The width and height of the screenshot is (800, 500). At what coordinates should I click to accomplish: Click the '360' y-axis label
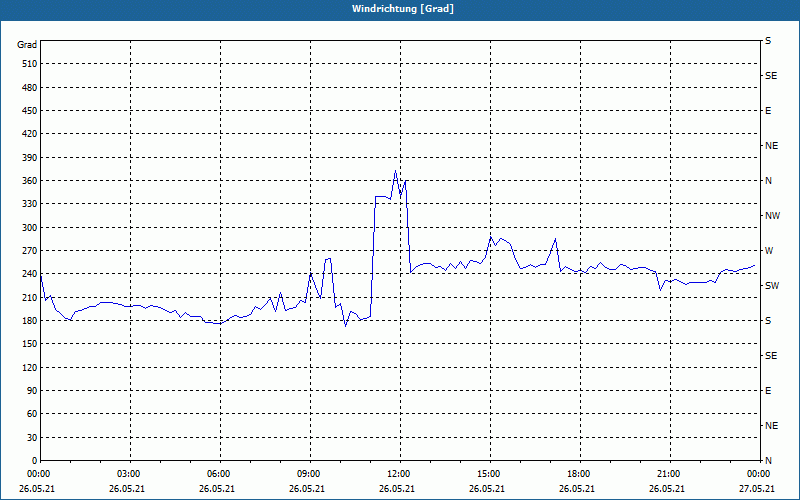coord(30,181)
